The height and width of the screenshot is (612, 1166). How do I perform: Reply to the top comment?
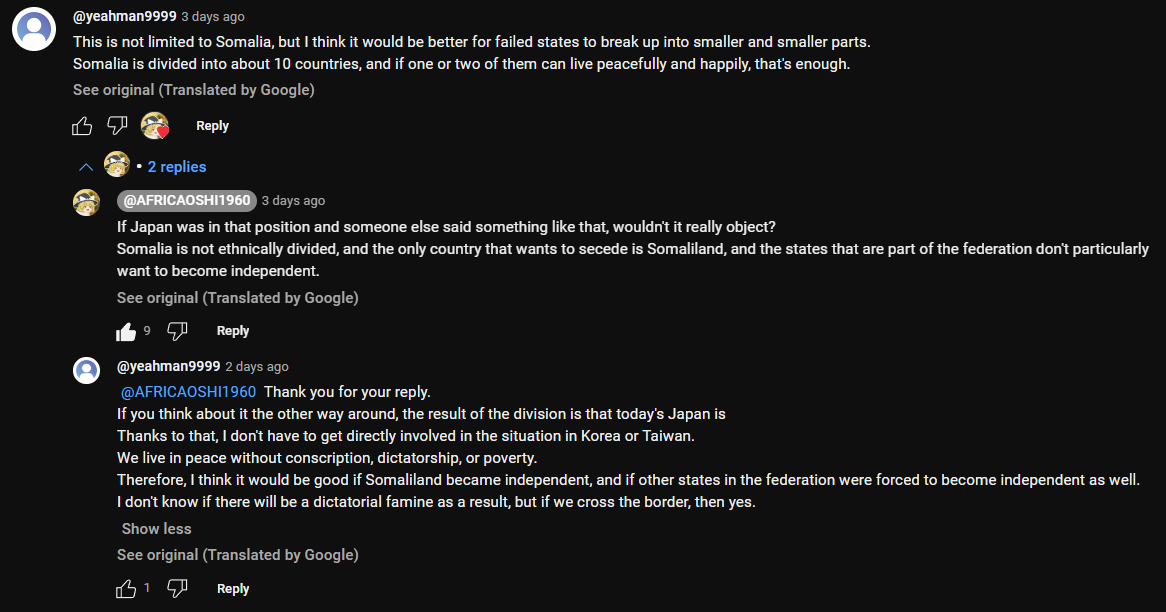click(212, 126)
